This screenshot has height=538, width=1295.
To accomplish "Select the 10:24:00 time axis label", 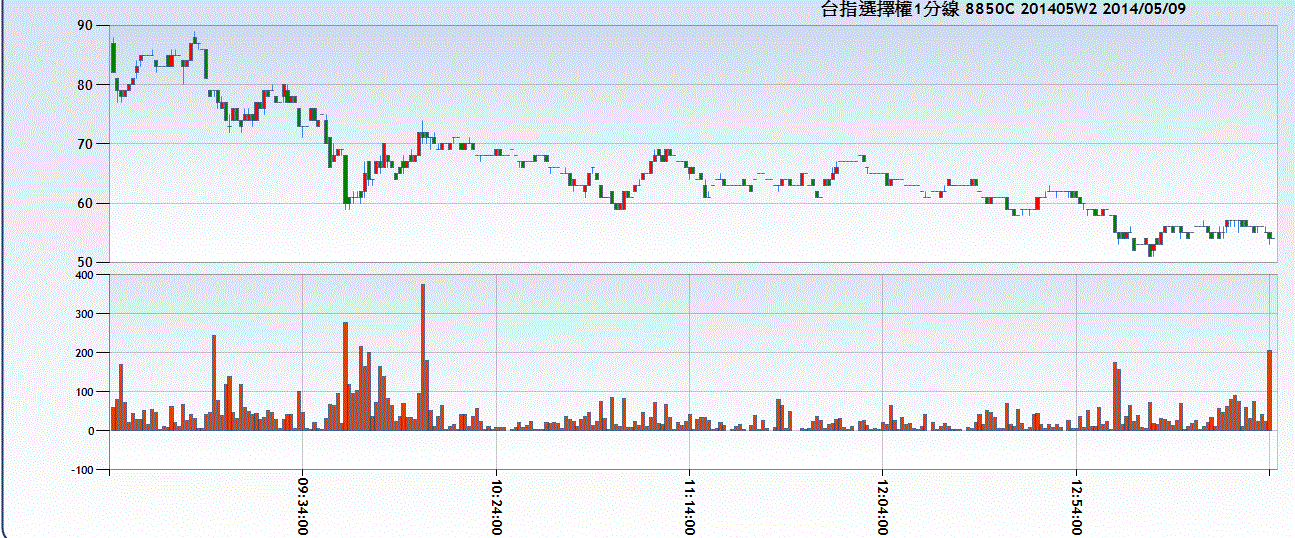I will (496, 506).
